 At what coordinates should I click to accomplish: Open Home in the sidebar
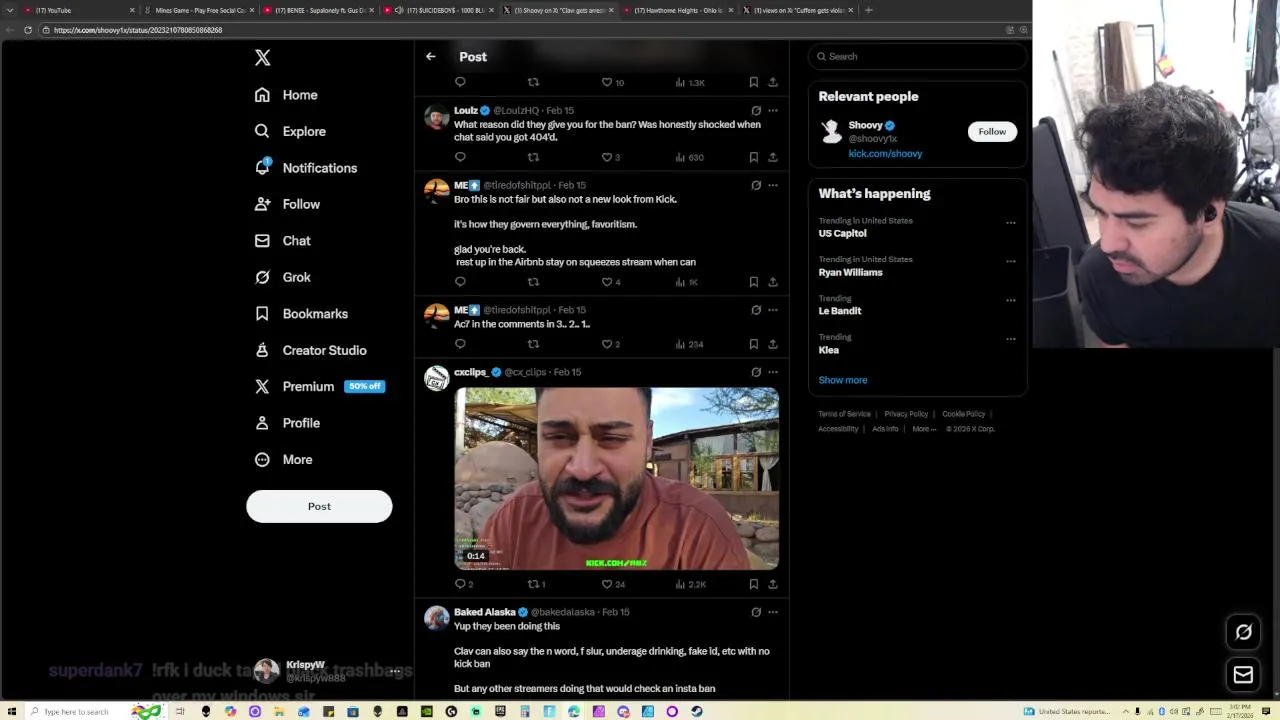pos(286,95)
